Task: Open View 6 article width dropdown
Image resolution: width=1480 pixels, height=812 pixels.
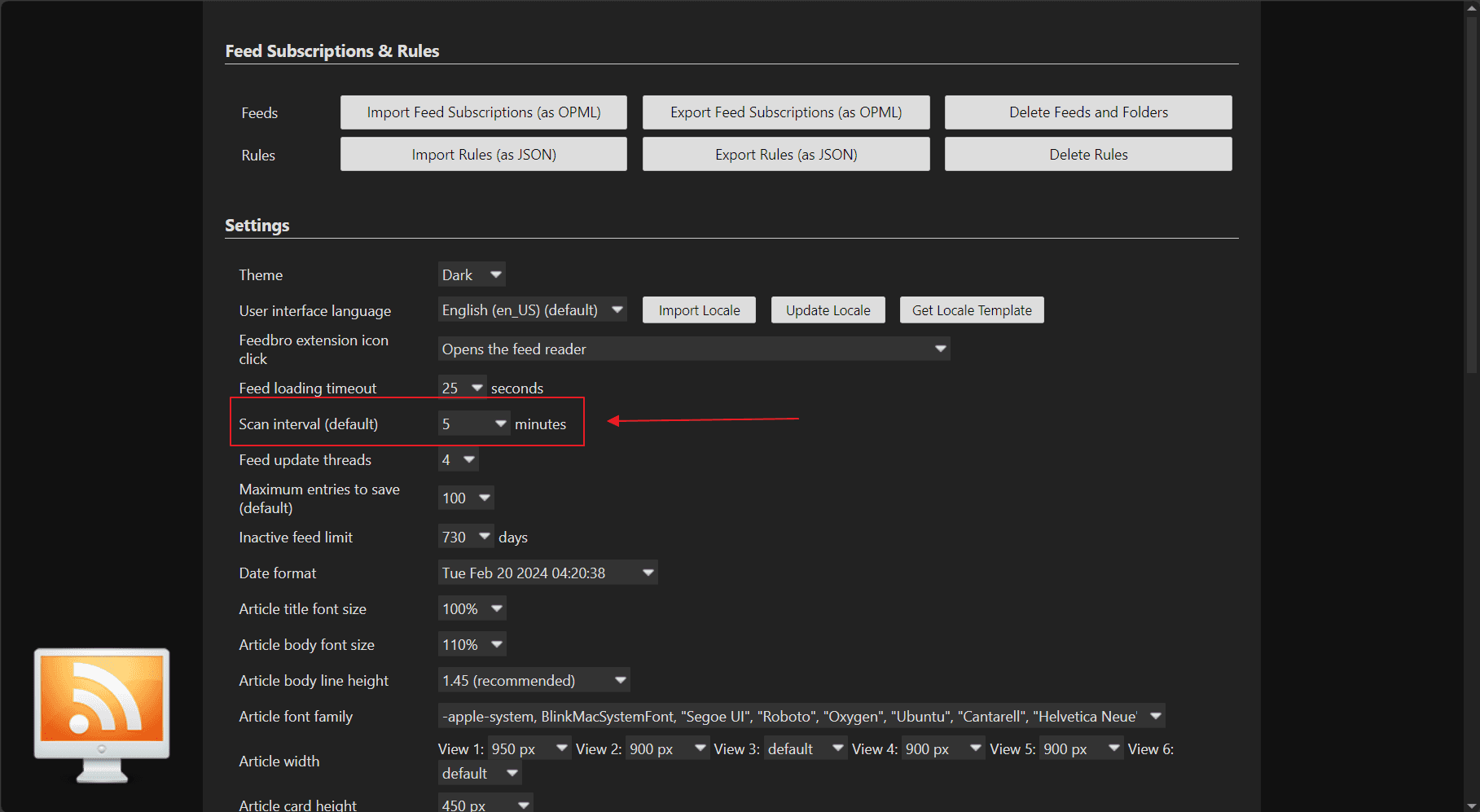Action: click(480, 773)
